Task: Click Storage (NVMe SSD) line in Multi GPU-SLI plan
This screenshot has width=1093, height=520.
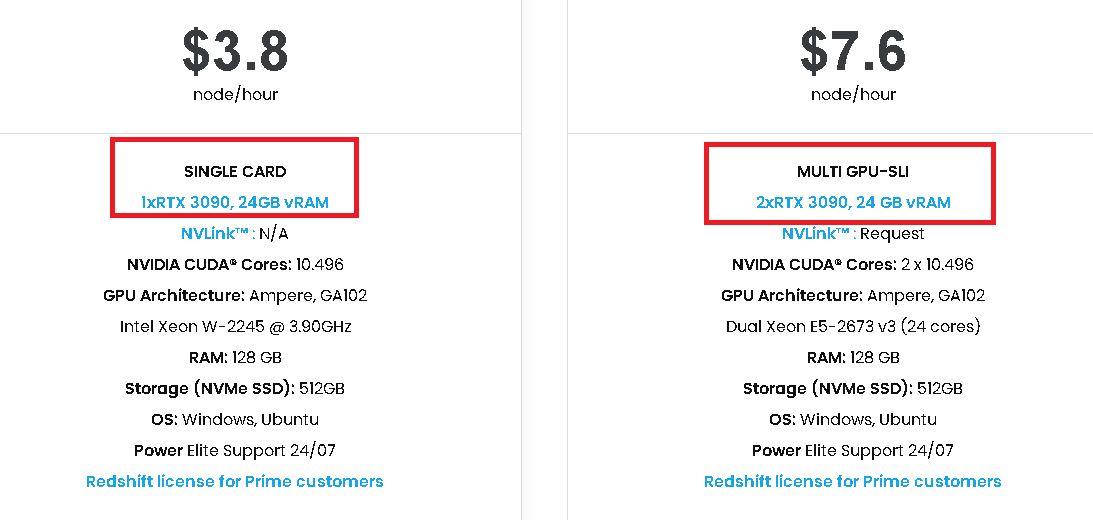Action: (x=853, y=388)
